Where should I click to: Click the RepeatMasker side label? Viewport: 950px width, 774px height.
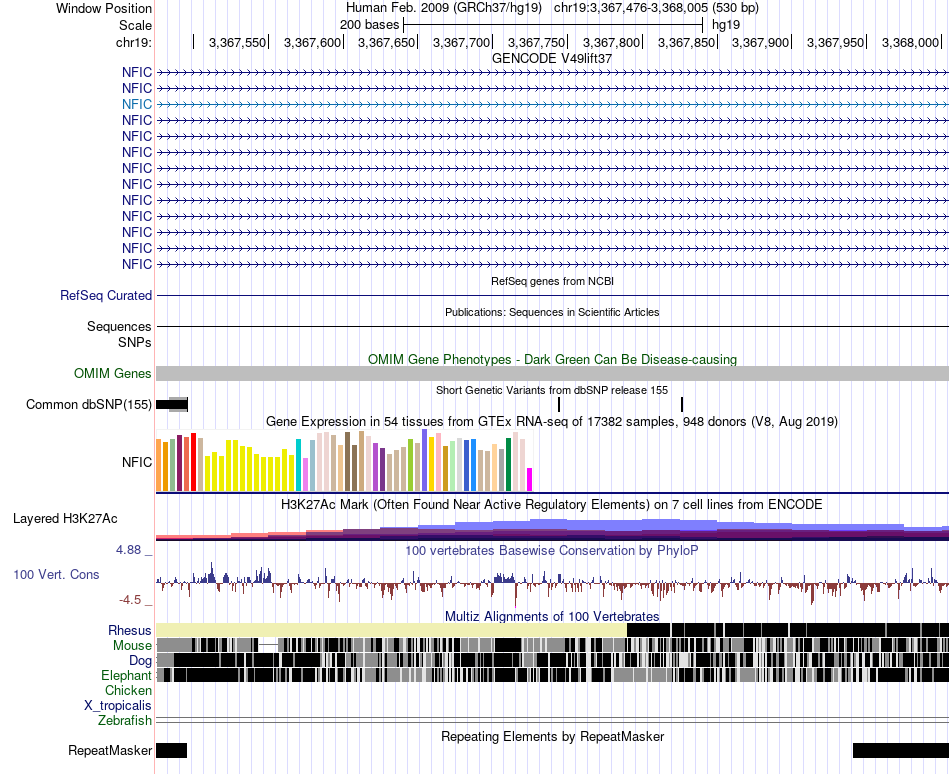pyautogui.click(x=110, y=751)
